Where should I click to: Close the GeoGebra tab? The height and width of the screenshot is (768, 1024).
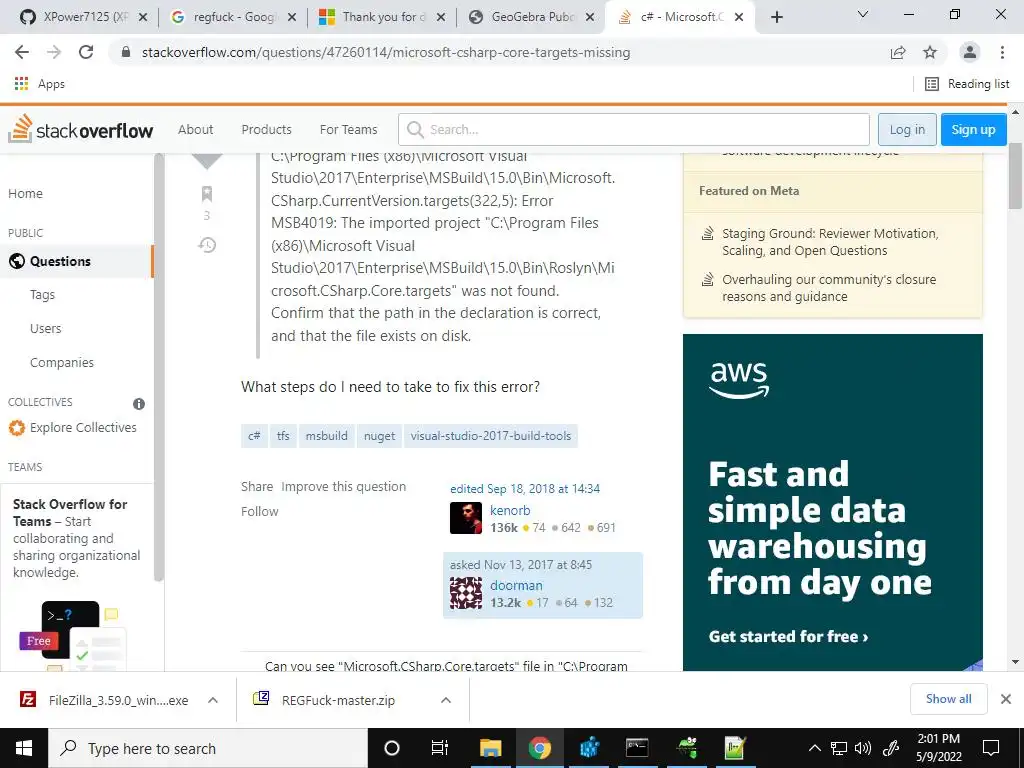(590, 17)
